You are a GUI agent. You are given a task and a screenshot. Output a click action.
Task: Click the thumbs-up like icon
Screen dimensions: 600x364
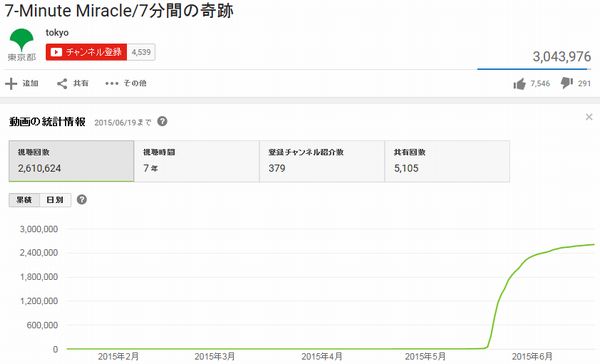519,83
